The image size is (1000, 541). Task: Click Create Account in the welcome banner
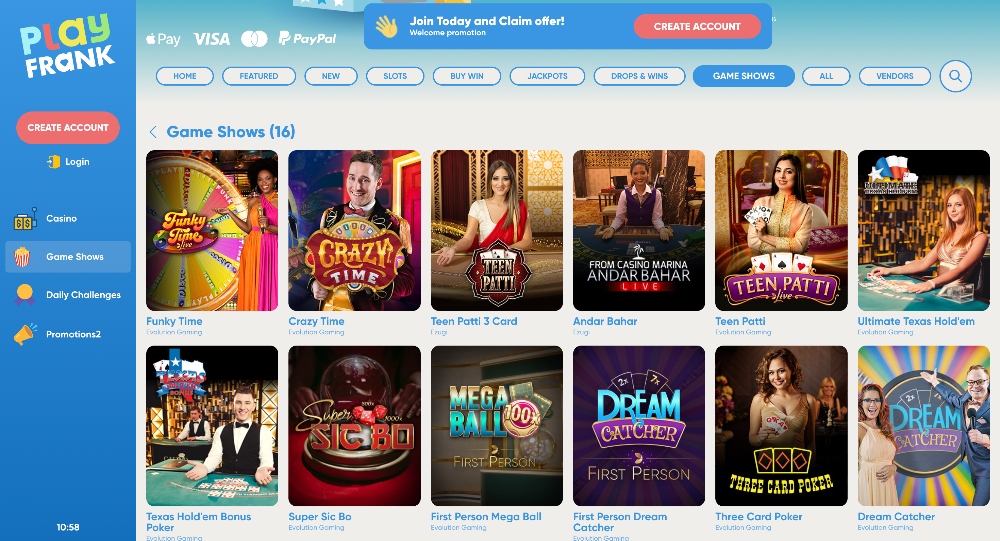point(697,26)
